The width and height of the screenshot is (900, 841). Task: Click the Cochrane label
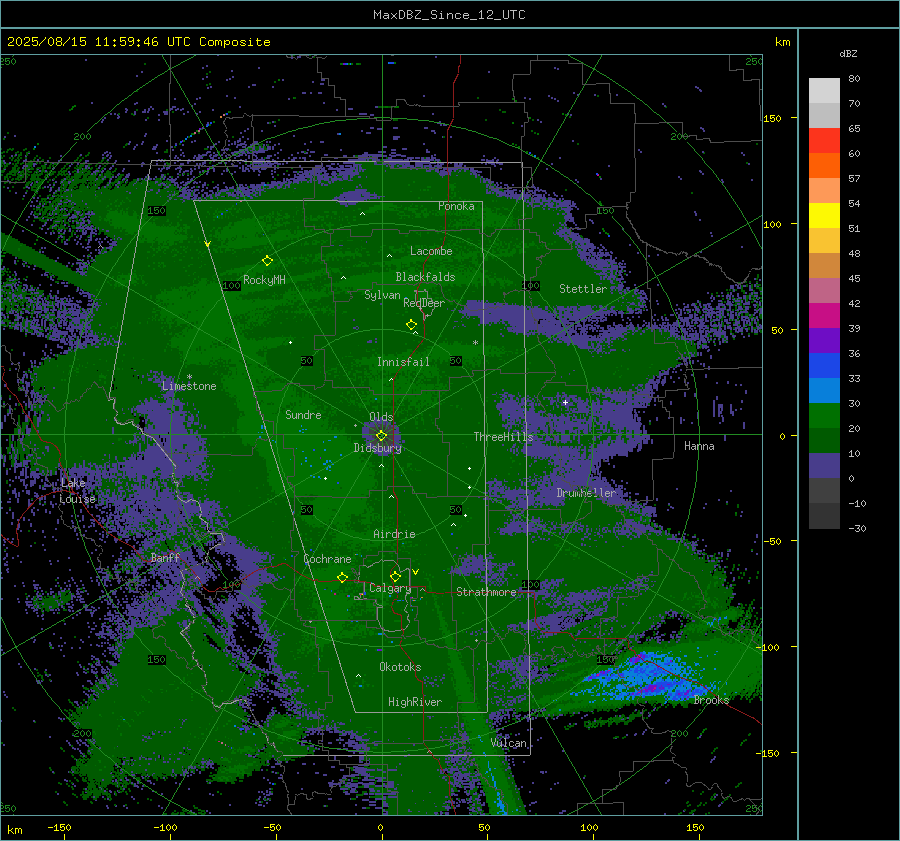pyautogui.click(x=327, y=559)
